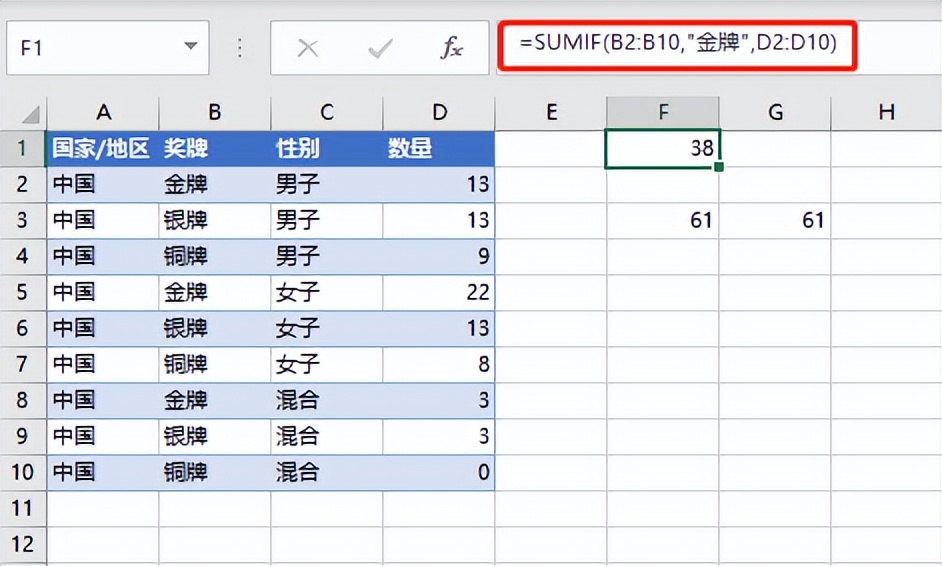
Task: Select row 2 header
Action: pyautogui.click(x=23, y=184)
